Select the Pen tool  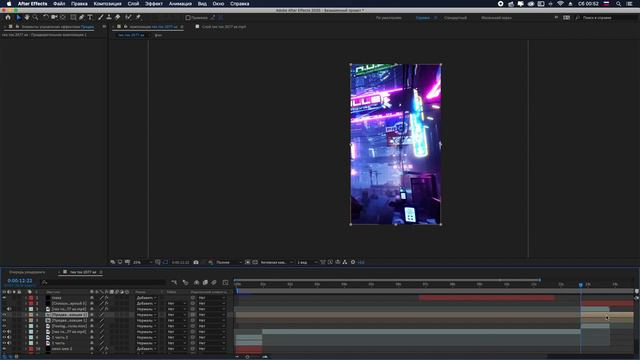pyautogui.click(x=82, y=18)
